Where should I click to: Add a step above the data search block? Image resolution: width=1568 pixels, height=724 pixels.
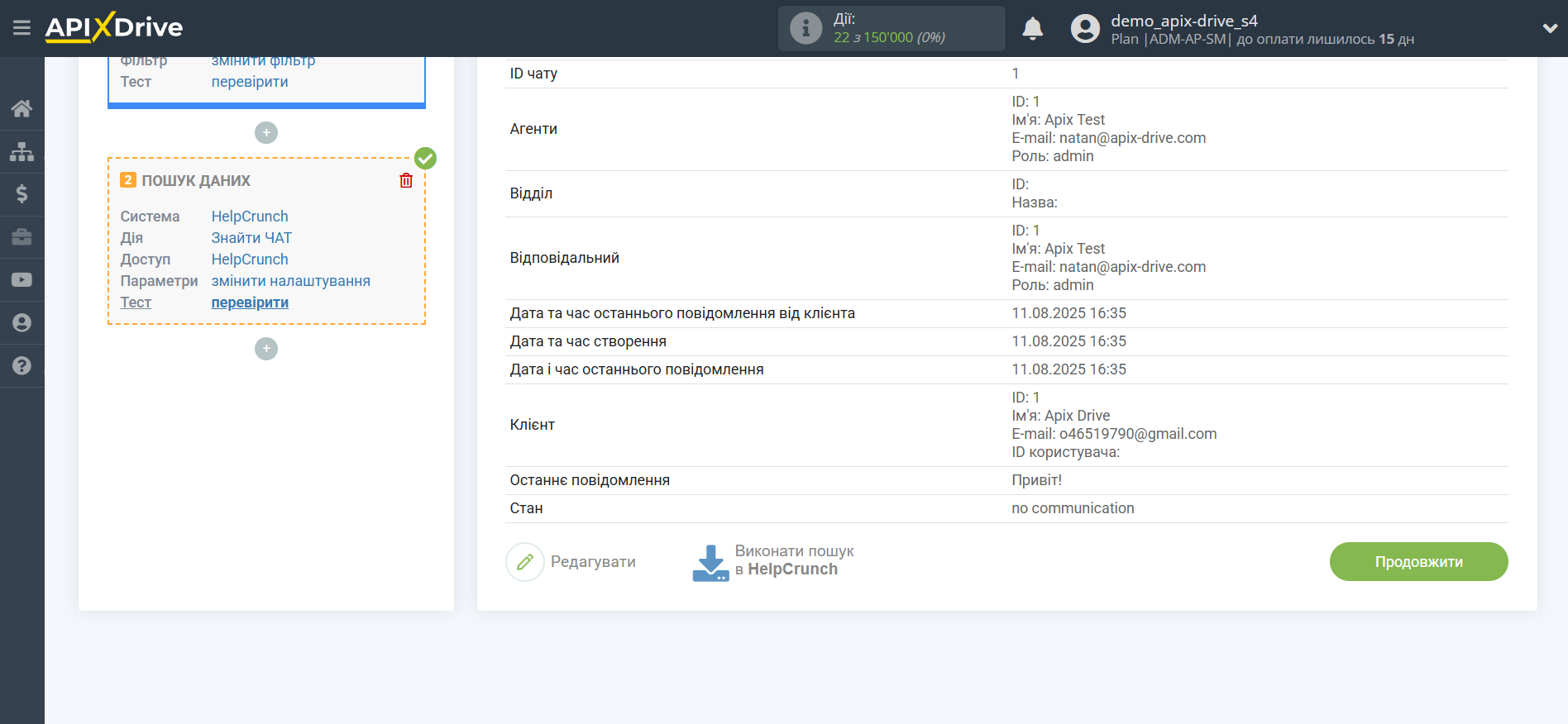click(x=266, y=132)
